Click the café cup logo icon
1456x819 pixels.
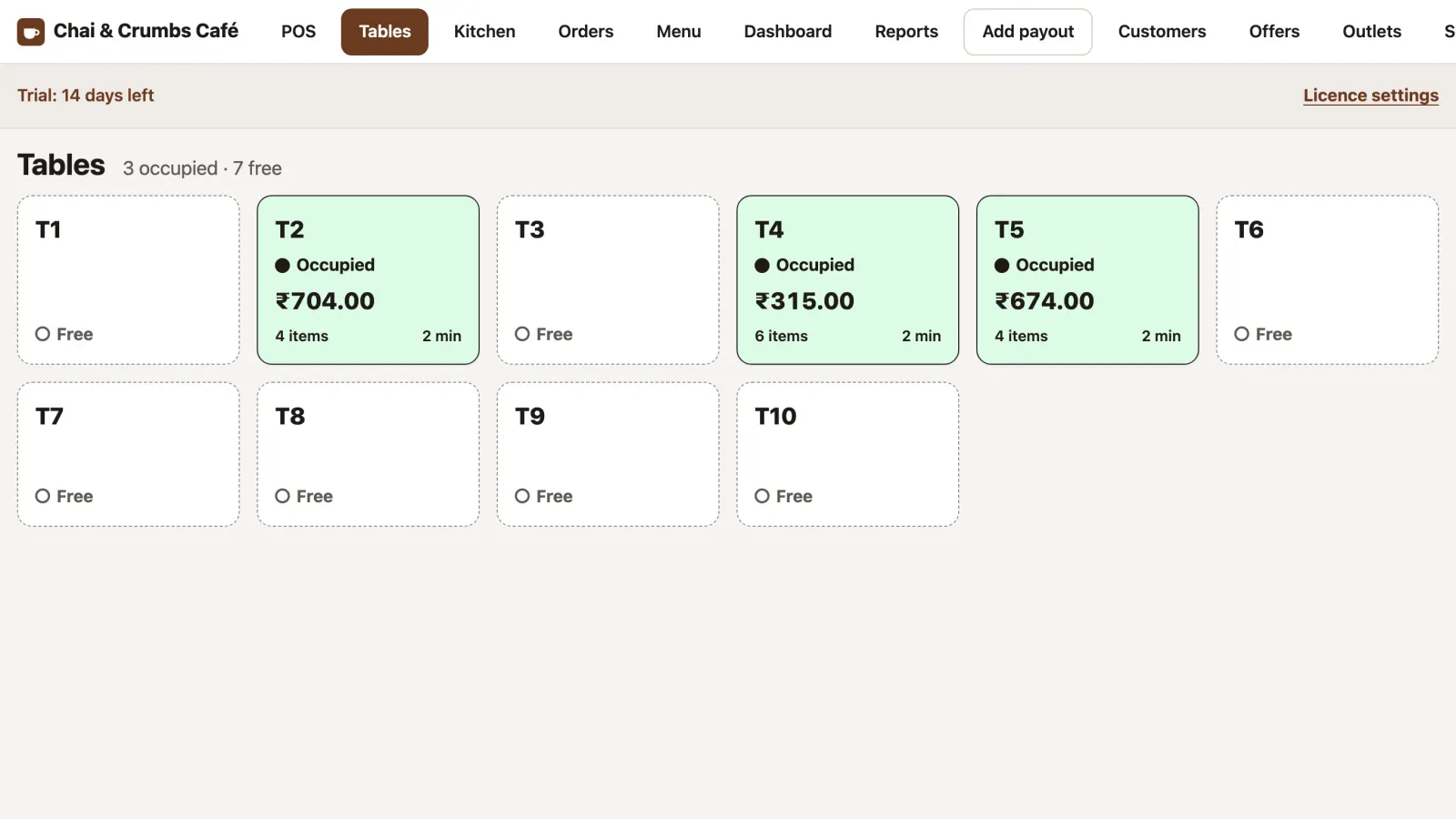[x=31, y=32]
